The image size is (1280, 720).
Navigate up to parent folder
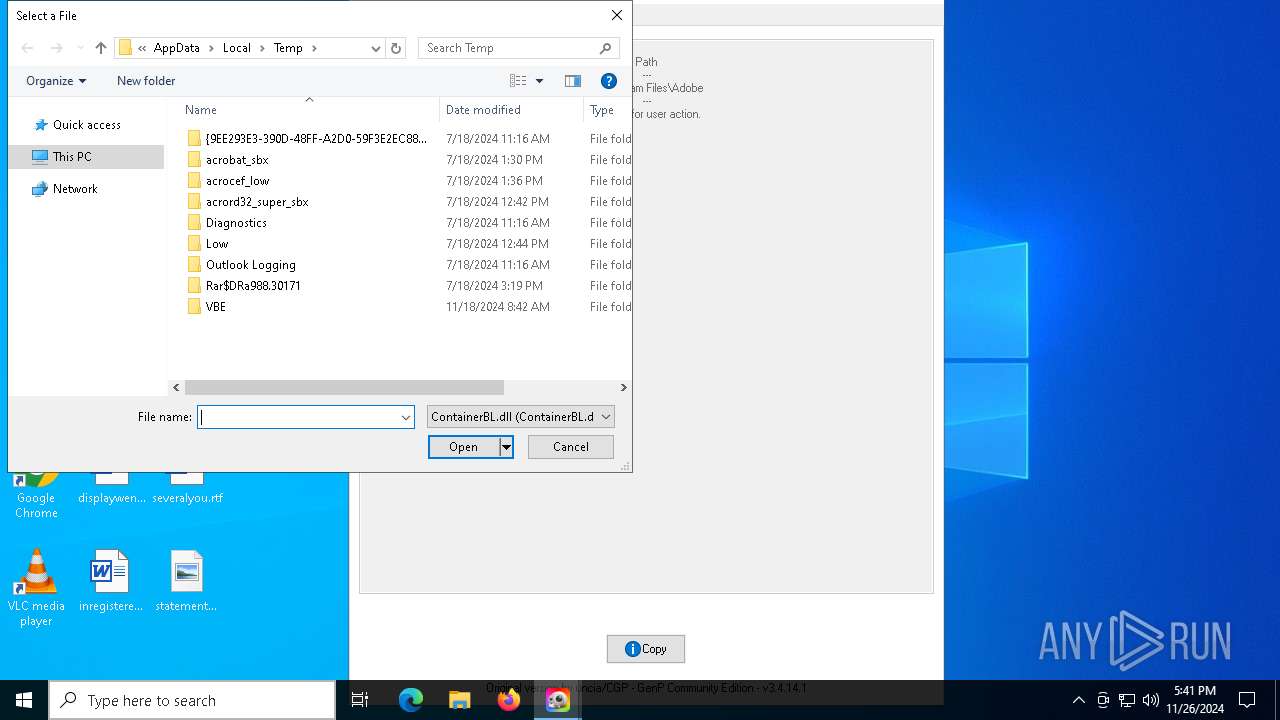tap(101, 48)
